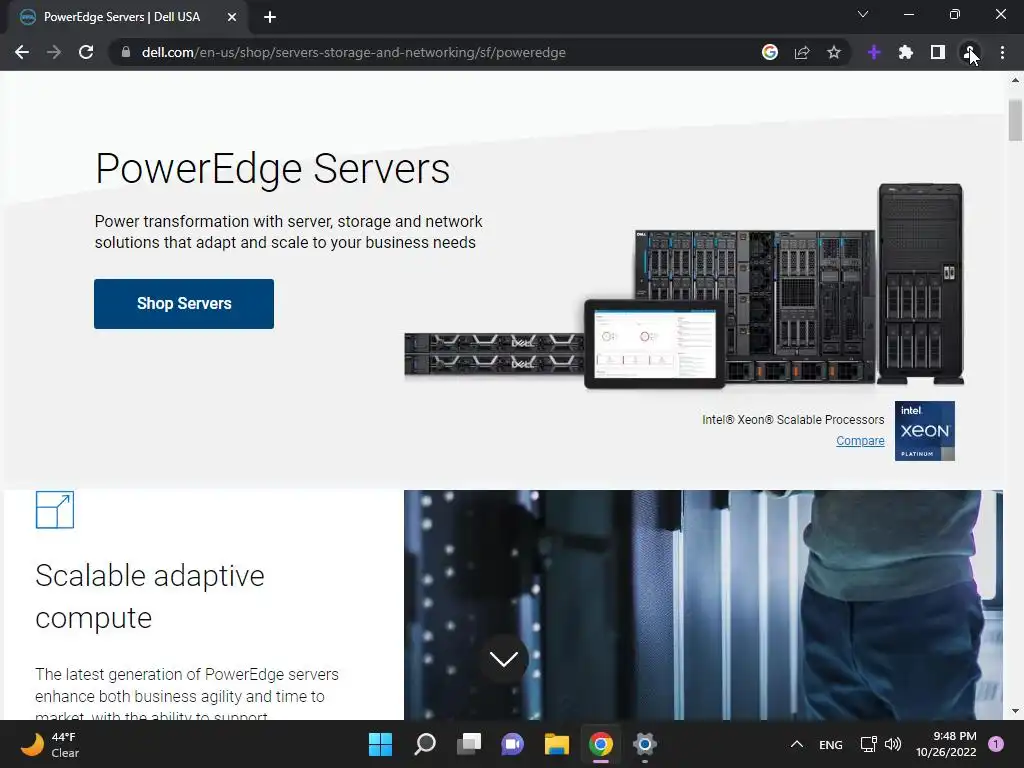Open volume speaker tray icon

point(892,744)
